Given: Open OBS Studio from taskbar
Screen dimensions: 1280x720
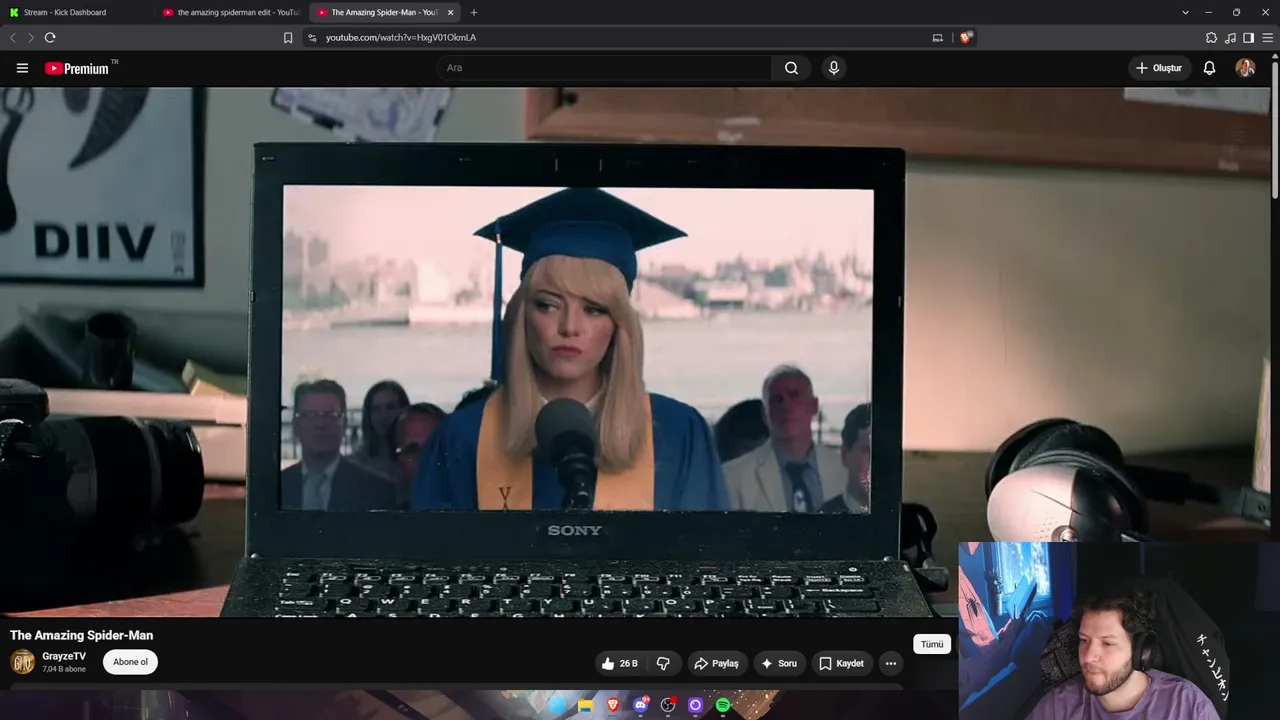Looking at the screenshot, I should pyautogui.click(x=668, y=706).
